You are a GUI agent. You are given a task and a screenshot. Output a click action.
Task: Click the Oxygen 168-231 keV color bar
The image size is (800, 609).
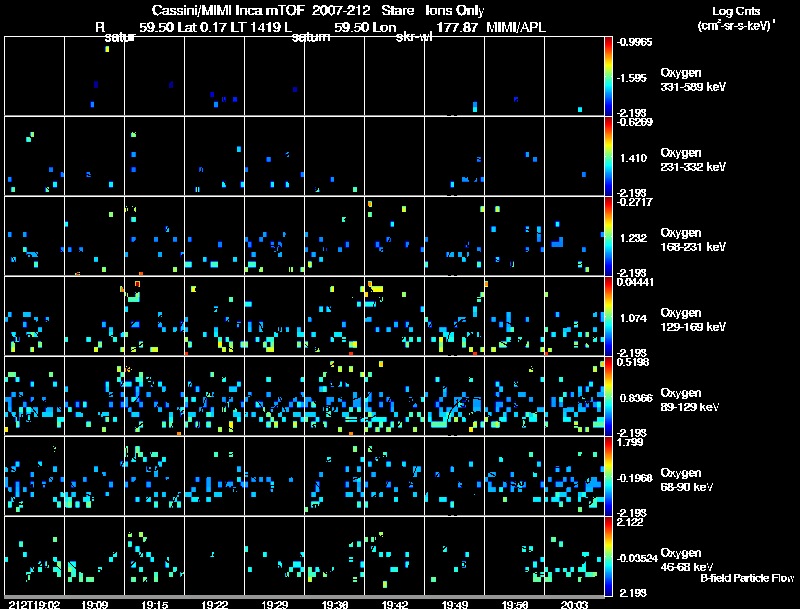point(608,236)
